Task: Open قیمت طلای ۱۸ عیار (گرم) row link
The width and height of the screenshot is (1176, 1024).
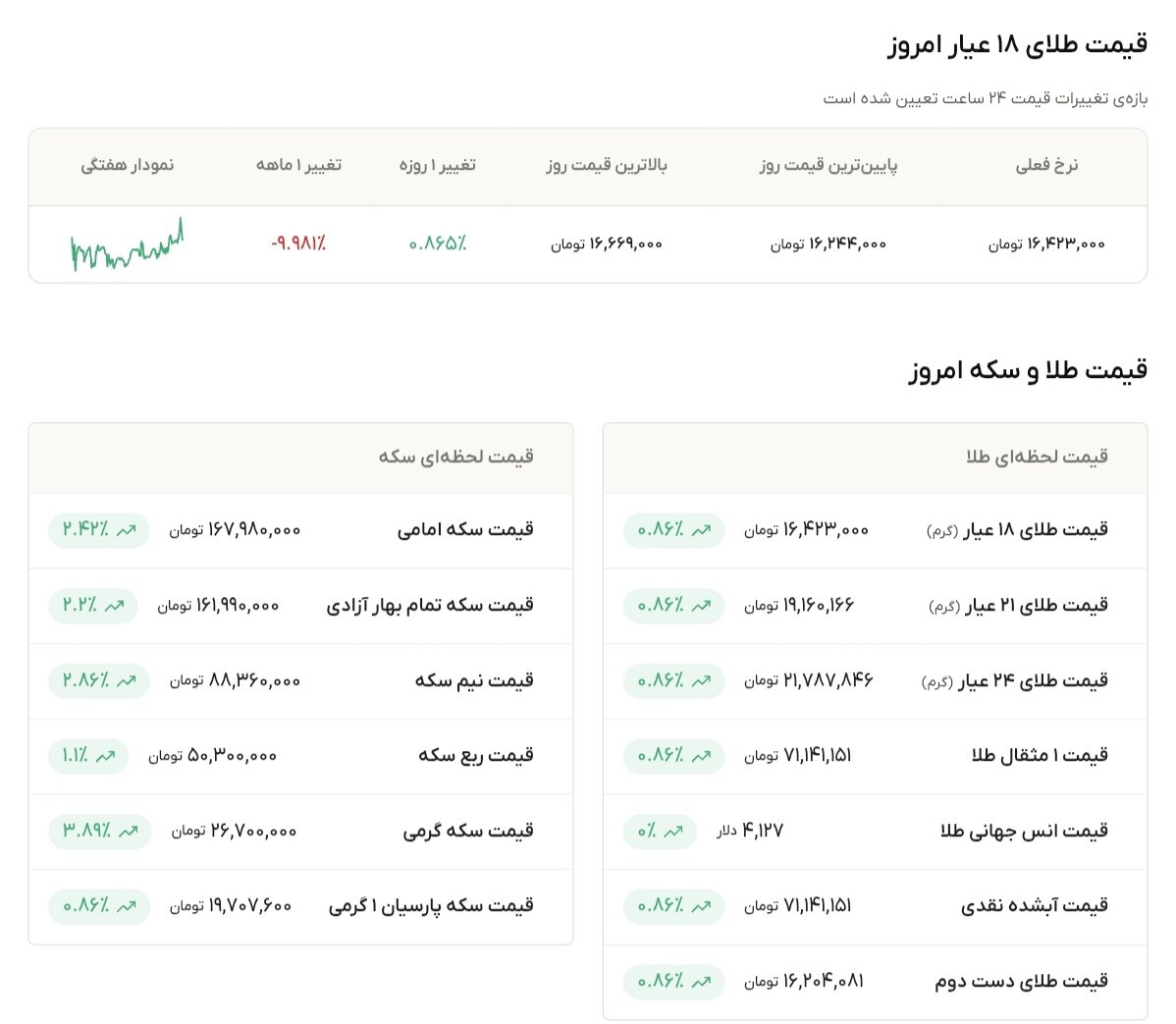Action: [x=1017, y=529]
